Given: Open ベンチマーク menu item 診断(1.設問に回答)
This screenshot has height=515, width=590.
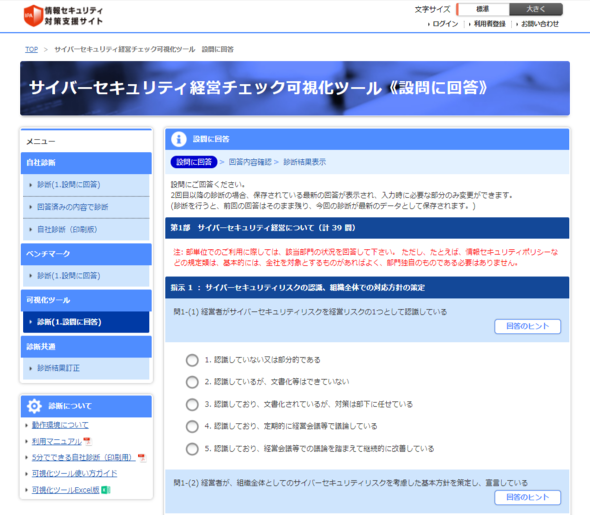Looking at the screenshot, I should 86,276.
